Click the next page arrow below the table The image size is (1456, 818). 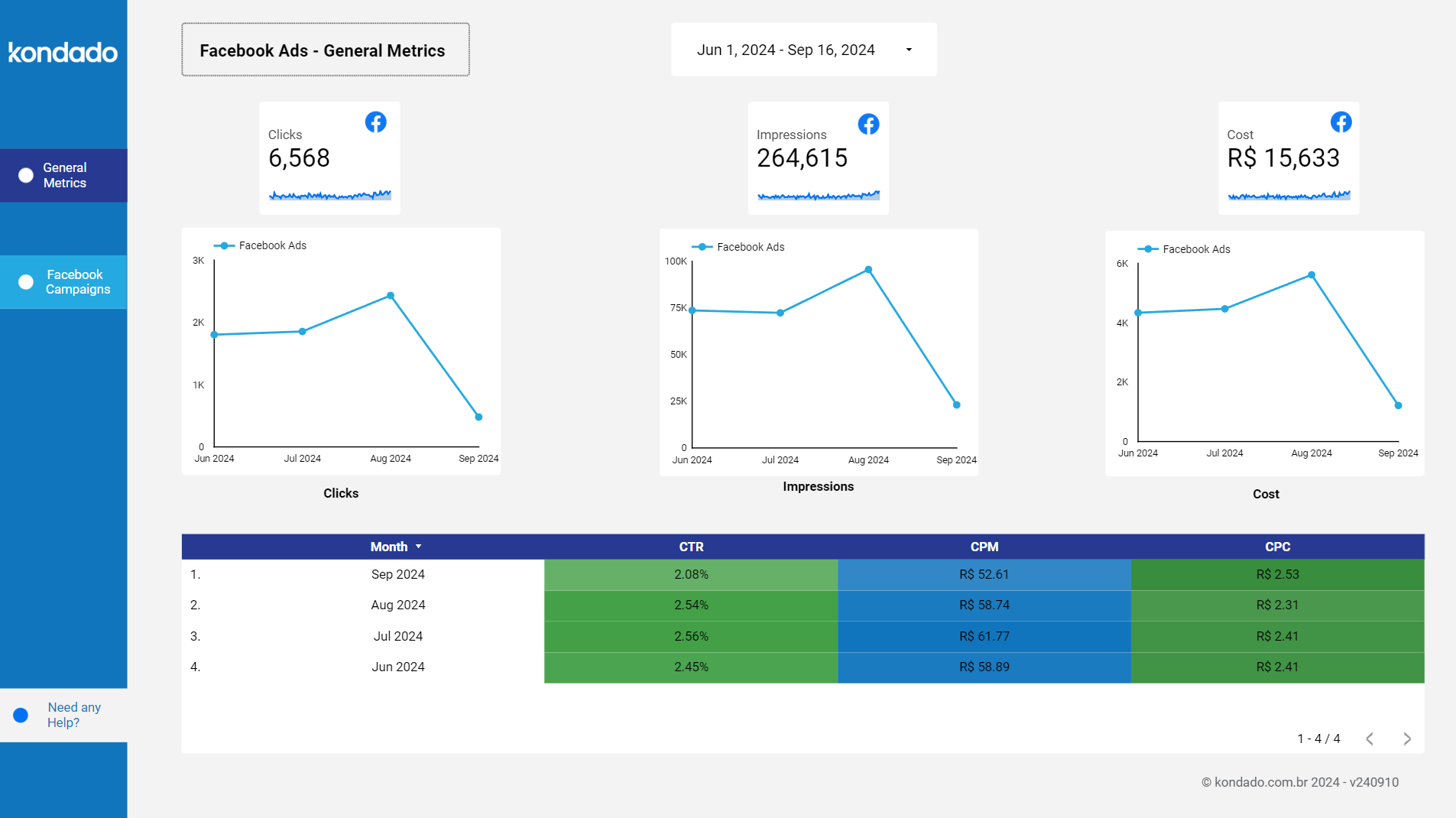tap(1407, 738)
